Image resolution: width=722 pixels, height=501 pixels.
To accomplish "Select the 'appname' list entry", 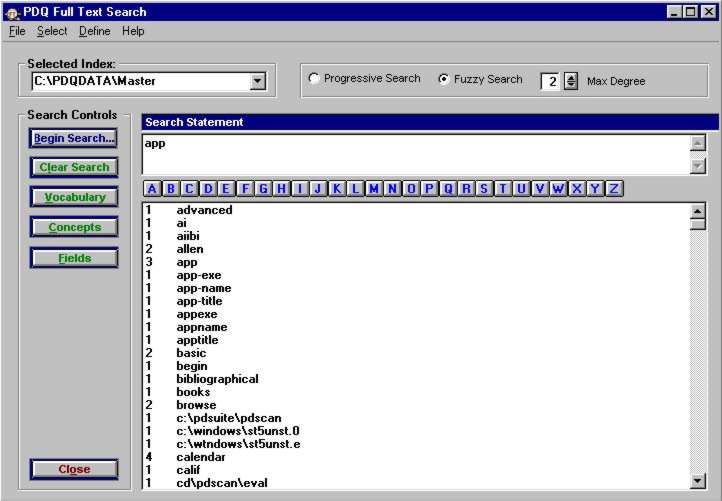I will pyautogui.click(x=202, y=327).
